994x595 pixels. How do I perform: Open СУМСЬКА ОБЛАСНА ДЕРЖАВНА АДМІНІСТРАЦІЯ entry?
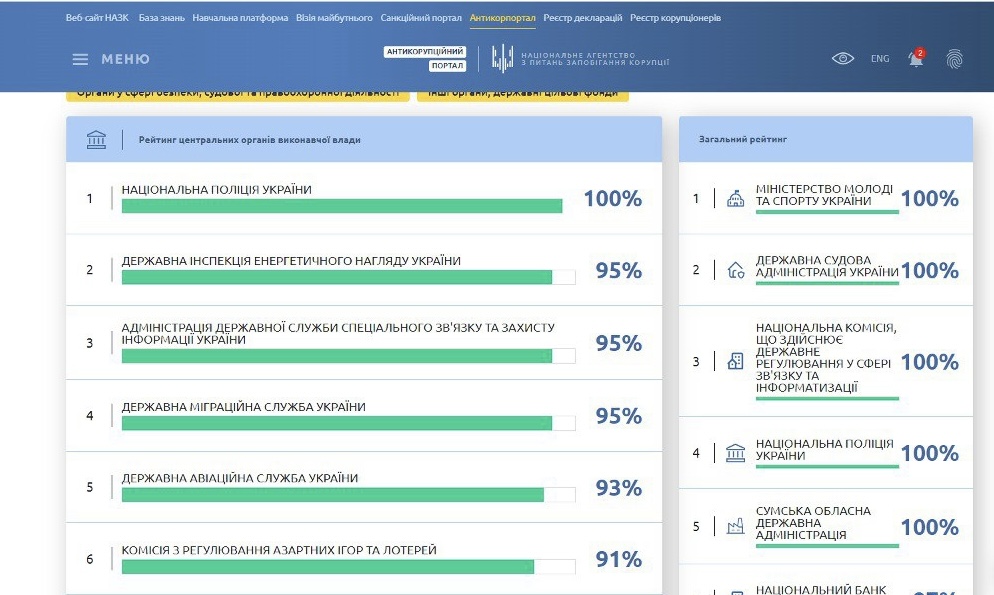(x=813, y=523)
